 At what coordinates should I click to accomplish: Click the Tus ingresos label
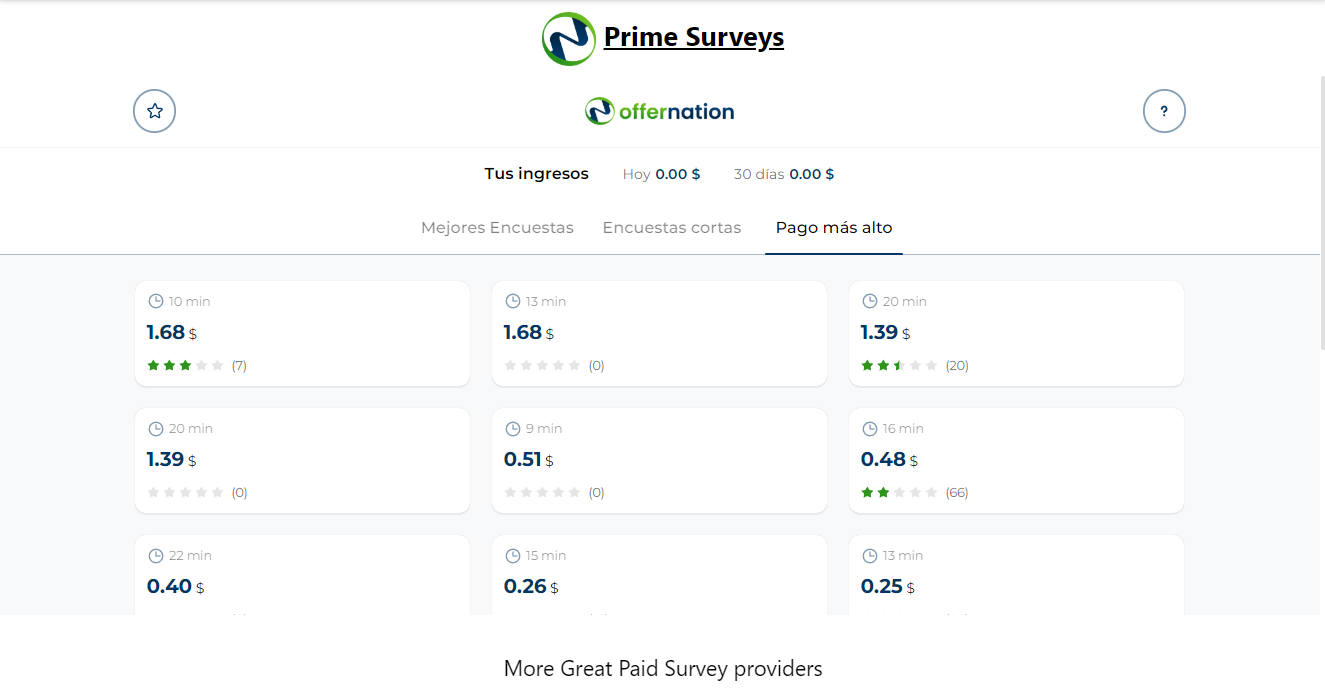click(x=537, y=174)
